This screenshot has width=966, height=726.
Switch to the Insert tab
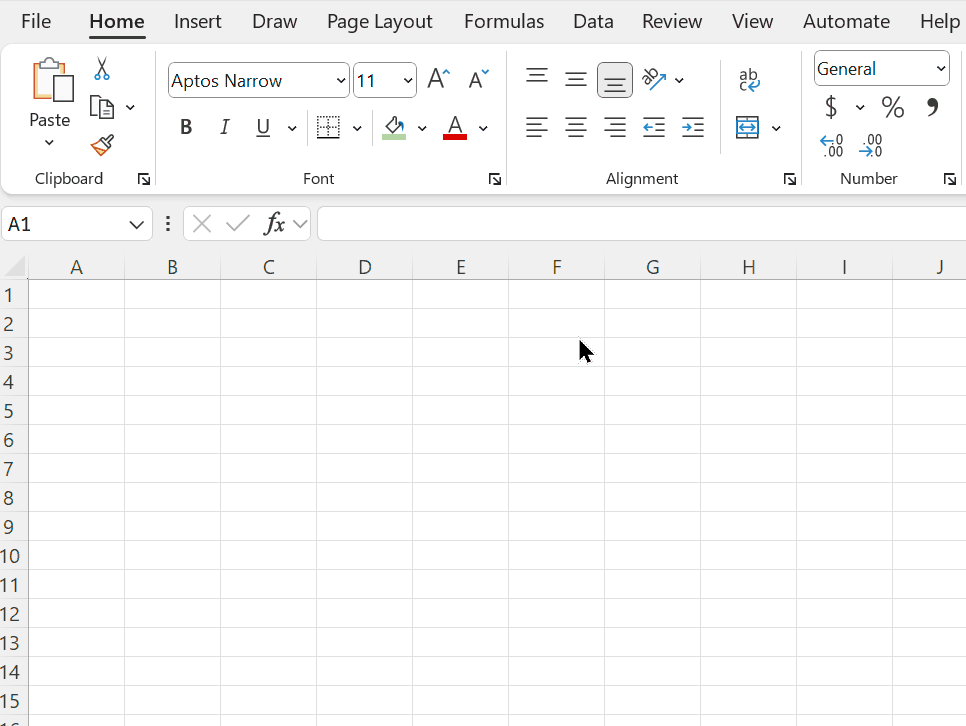197,22
